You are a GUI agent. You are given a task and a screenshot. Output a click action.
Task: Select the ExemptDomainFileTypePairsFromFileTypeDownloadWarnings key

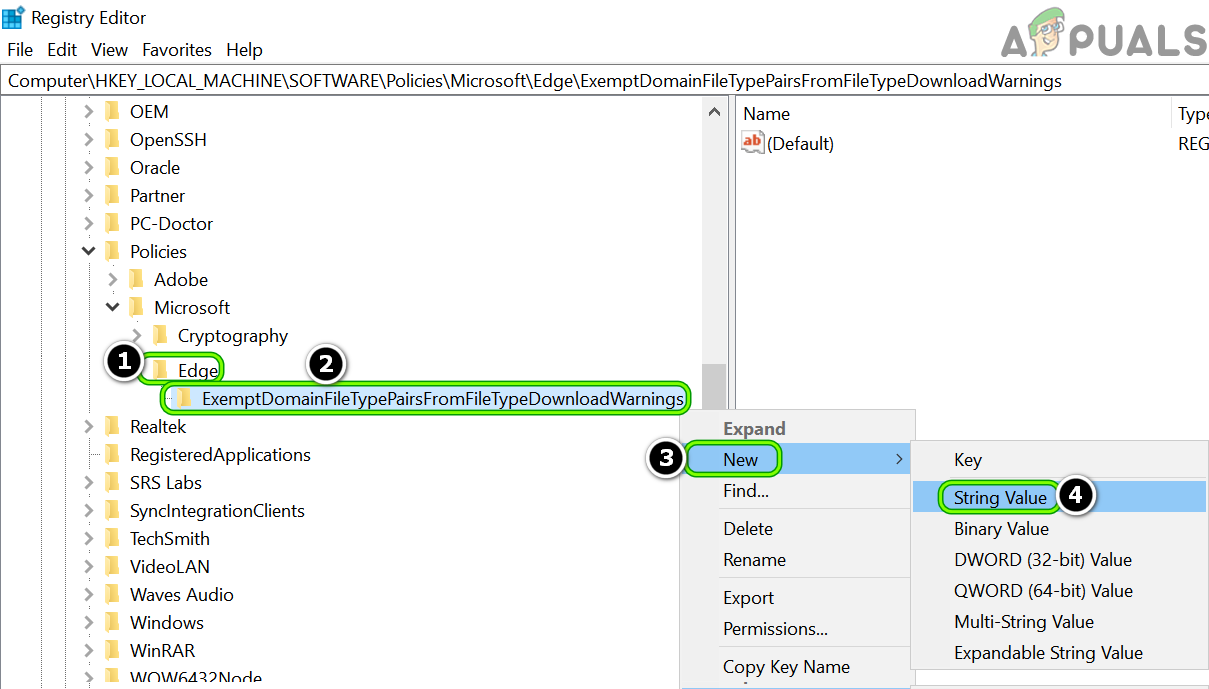pos(442,399)
